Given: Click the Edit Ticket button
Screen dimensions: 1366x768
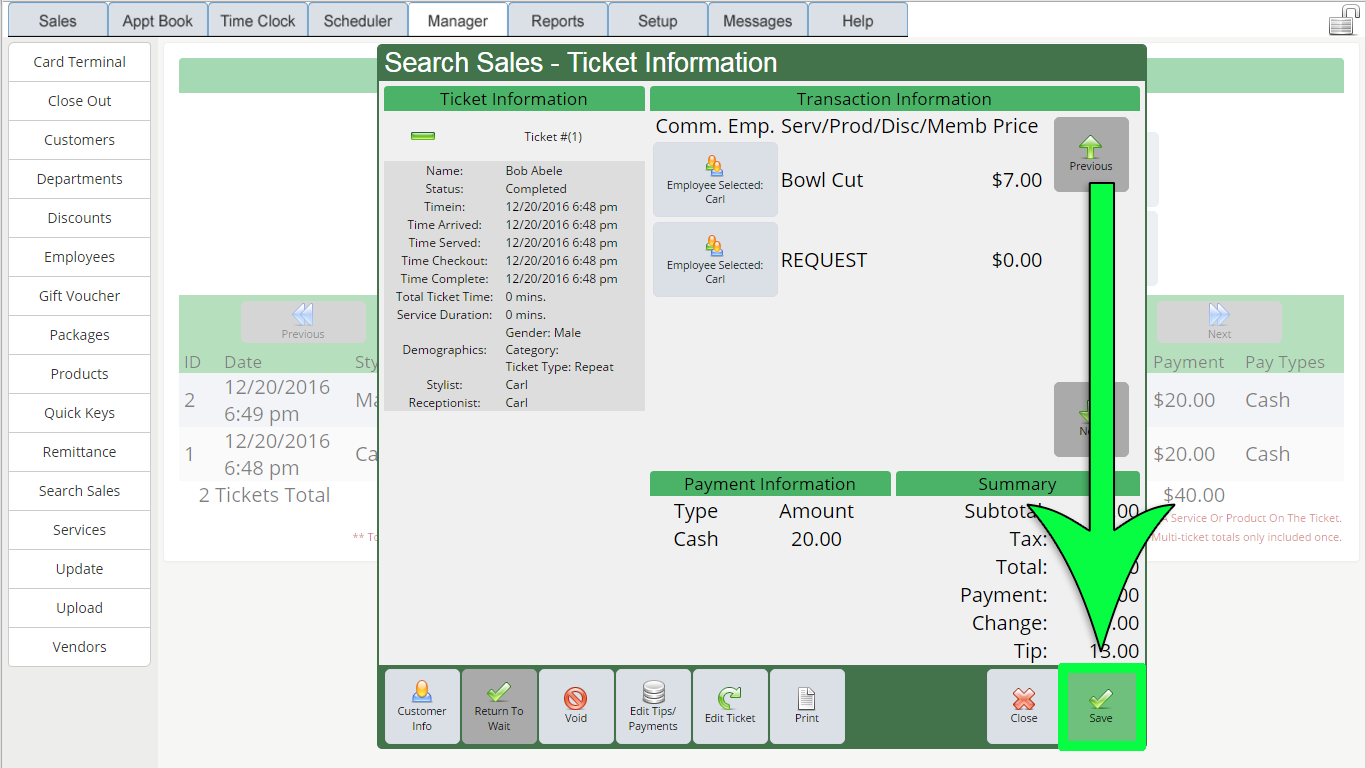Looking at the screenshot, I should (730, 707).
